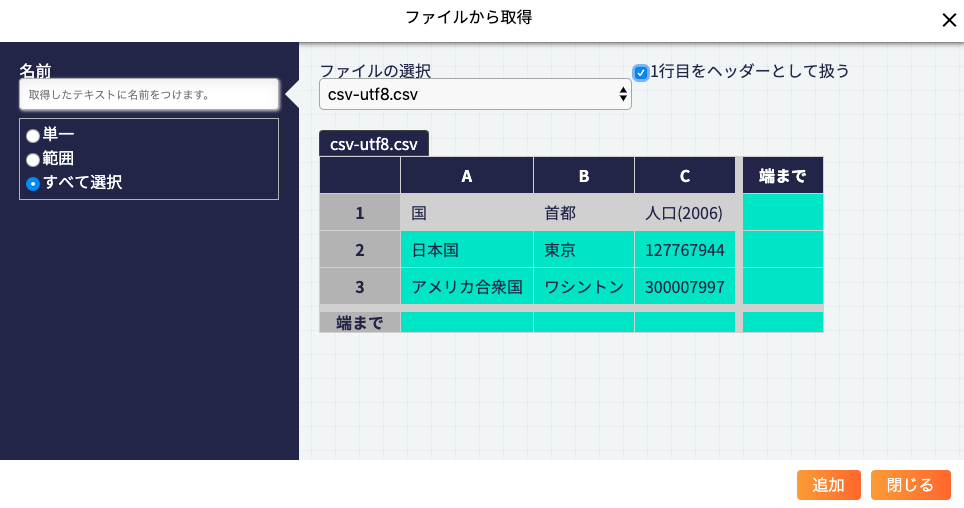Click the cell 東京

584,250
